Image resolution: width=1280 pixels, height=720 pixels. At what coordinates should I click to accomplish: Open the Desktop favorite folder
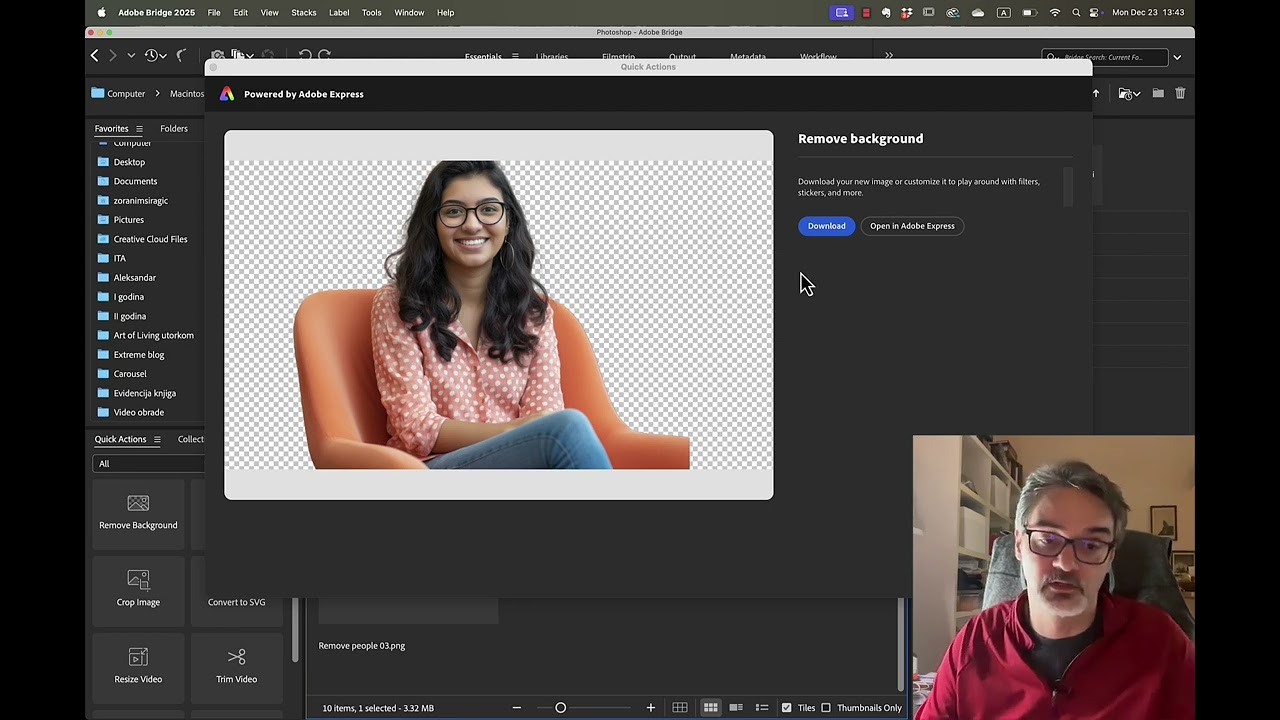coord(129,162)
